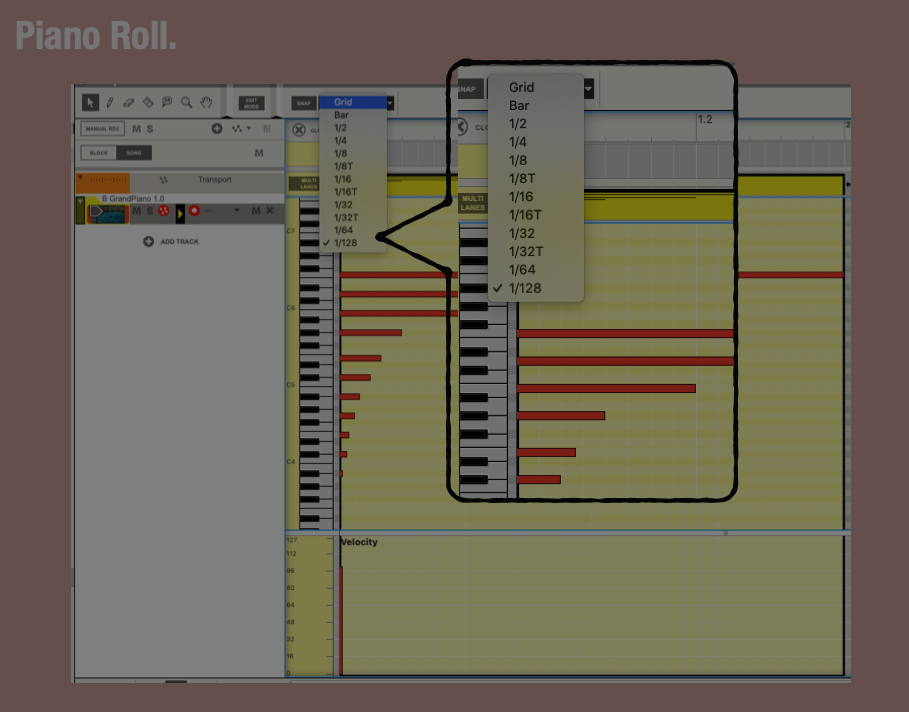Choose 1/4 in the small snap list

353,140
